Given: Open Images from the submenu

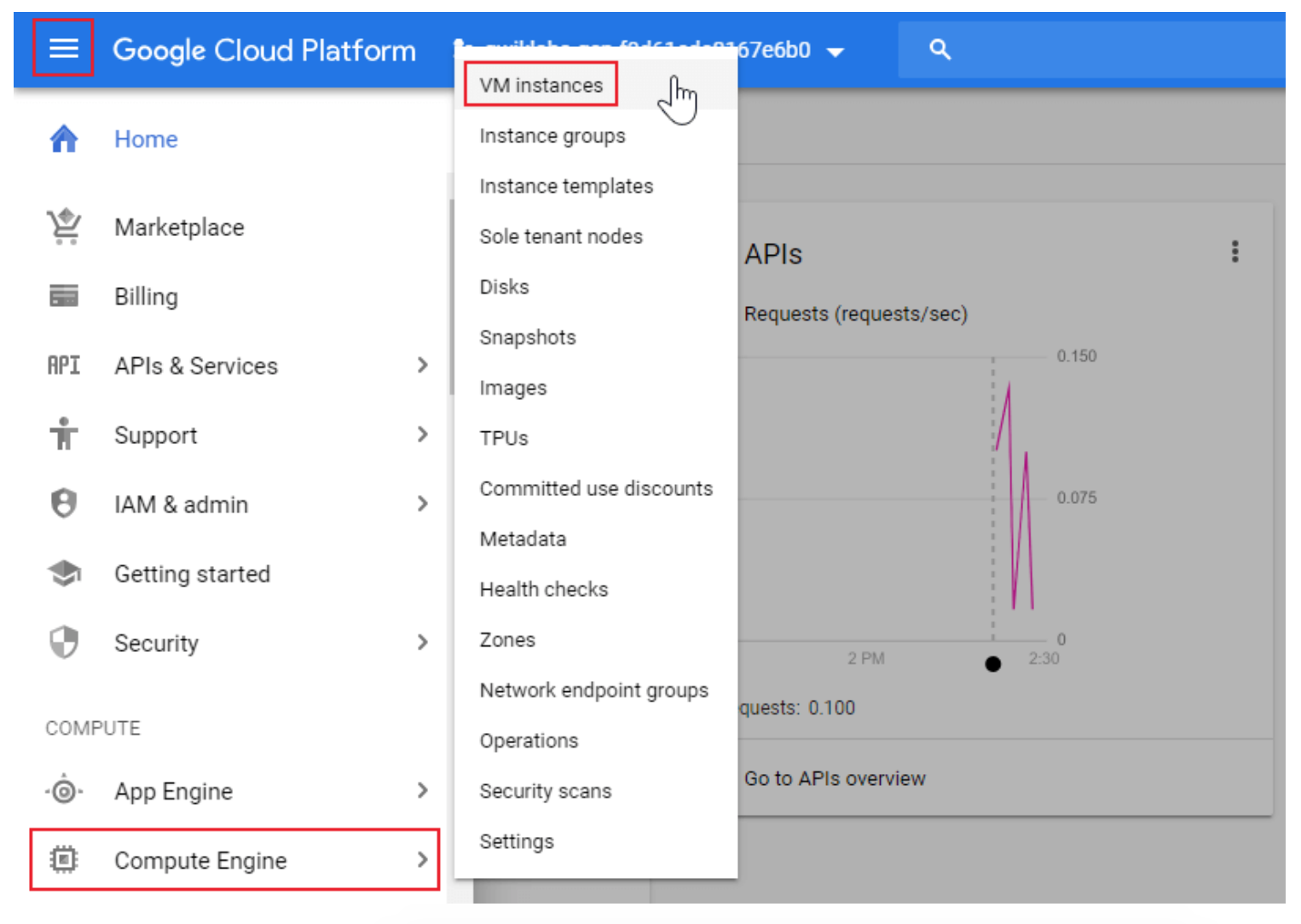Looking at the screenshot, I should [x=595, y=388].
